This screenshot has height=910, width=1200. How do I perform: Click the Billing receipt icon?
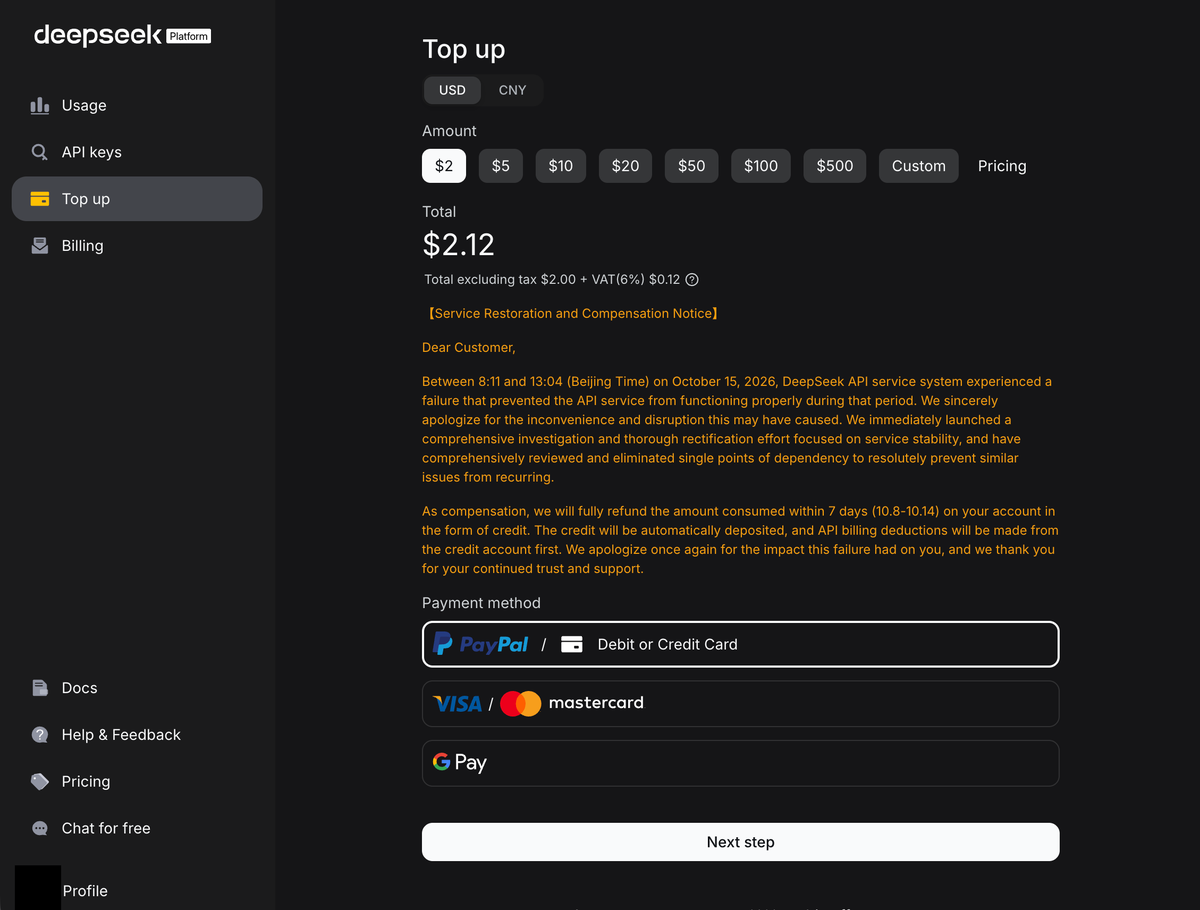[40, 245]
